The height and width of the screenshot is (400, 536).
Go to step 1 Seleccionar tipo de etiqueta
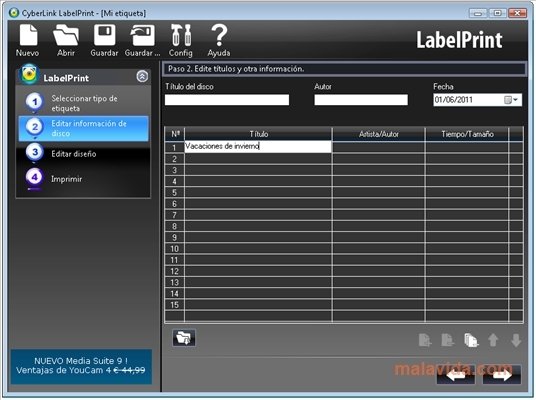tap(84, 103)
